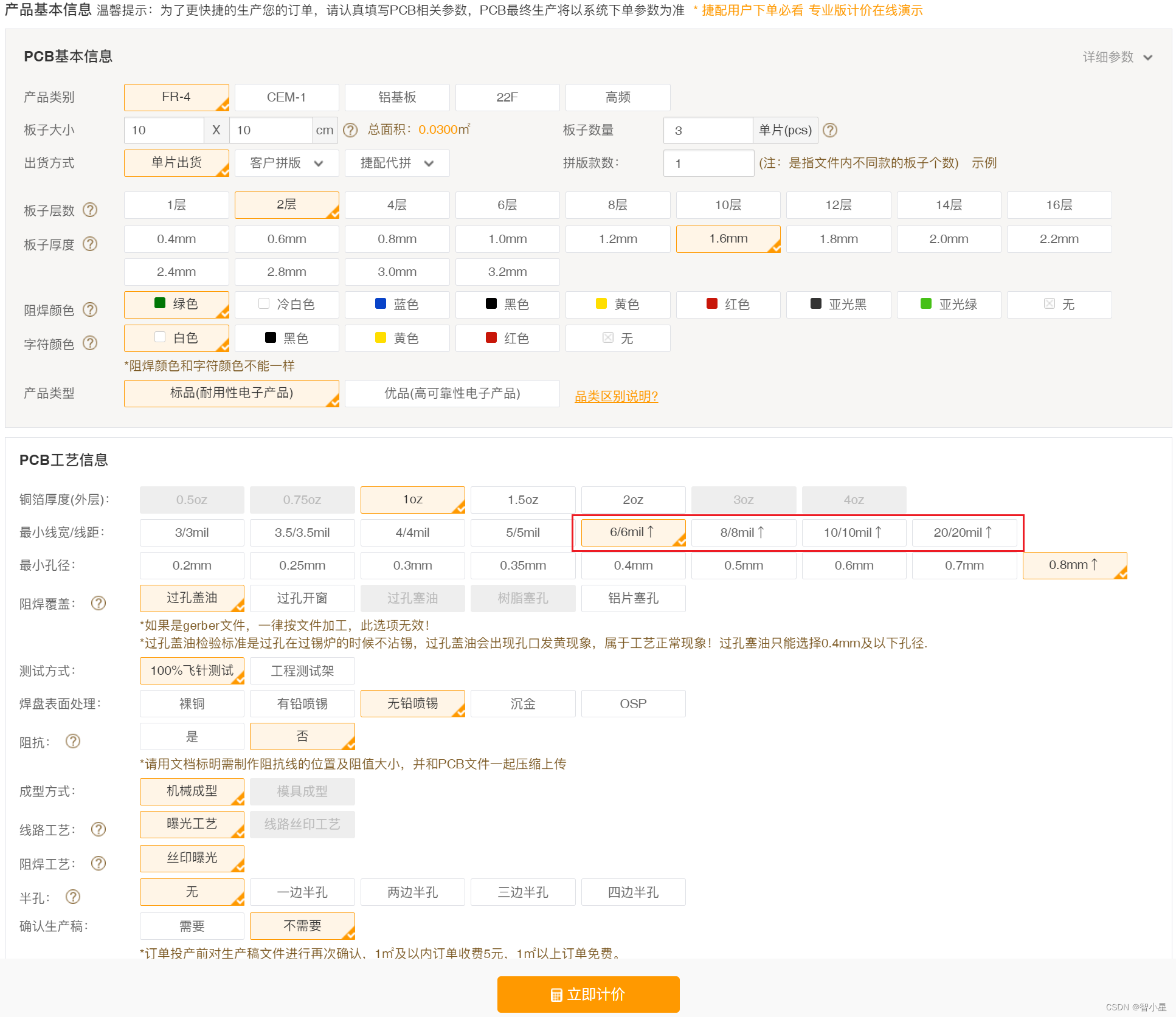Click help icon next to 阻焊覆盖
The height and width of the screenshot is (1017, 1176).
[99, 603]
